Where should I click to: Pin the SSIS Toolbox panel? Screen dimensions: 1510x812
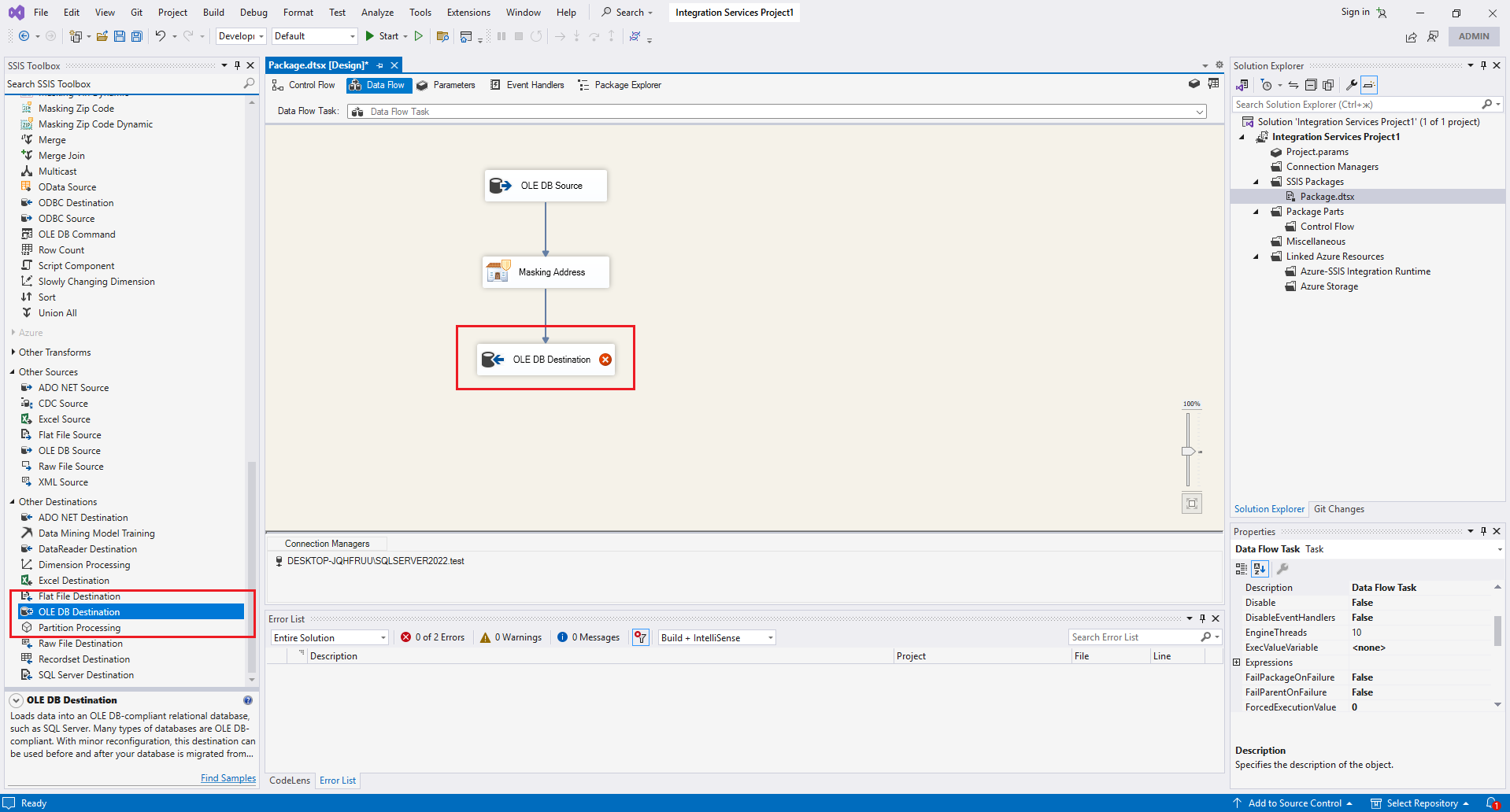tap(237, 65)
